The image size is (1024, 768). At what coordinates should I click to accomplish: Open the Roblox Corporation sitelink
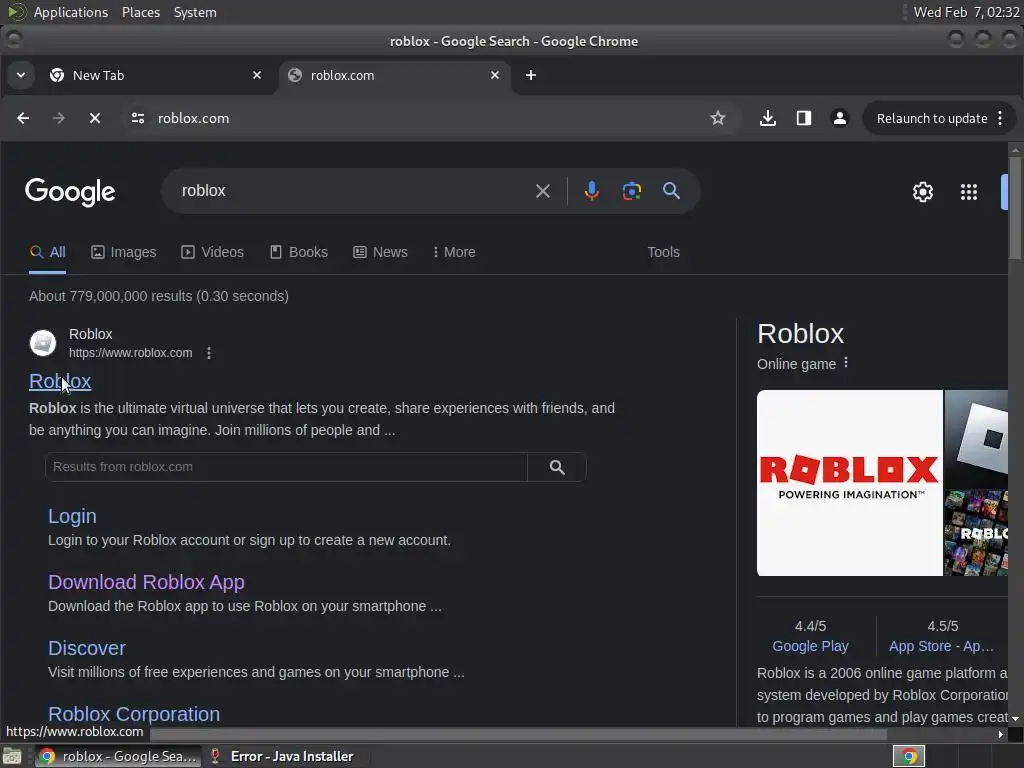pyautogui.click(x=134, y=714)
